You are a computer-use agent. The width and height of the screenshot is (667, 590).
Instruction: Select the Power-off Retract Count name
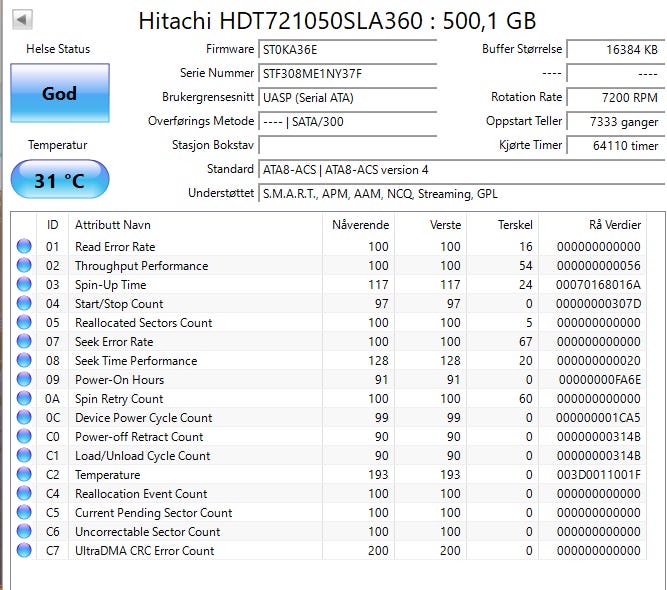(139, 436)
